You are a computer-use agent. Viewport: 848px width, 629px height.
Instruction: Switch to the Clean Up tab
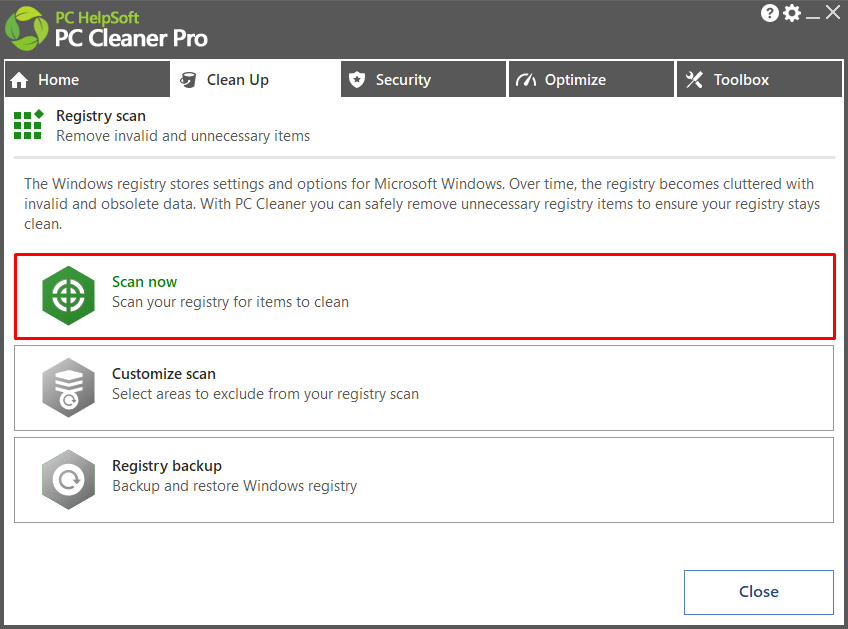click(x=255, y=80)
